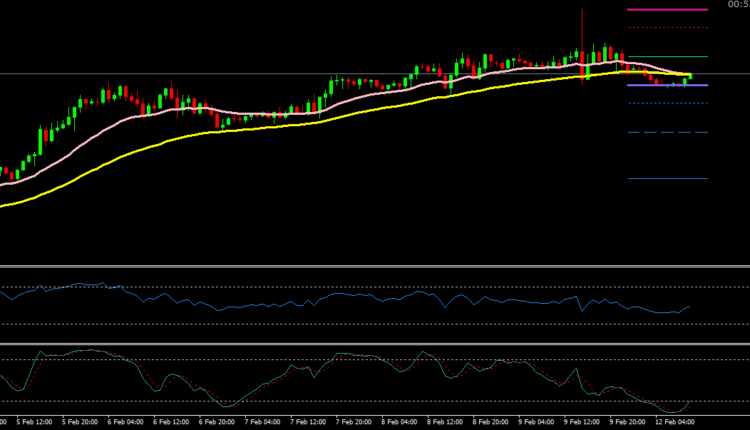The image size is (750, 430).
Task: Click the 5 Feb 12:00 time label
Action: pyautogui.click(x=20, y=422)
